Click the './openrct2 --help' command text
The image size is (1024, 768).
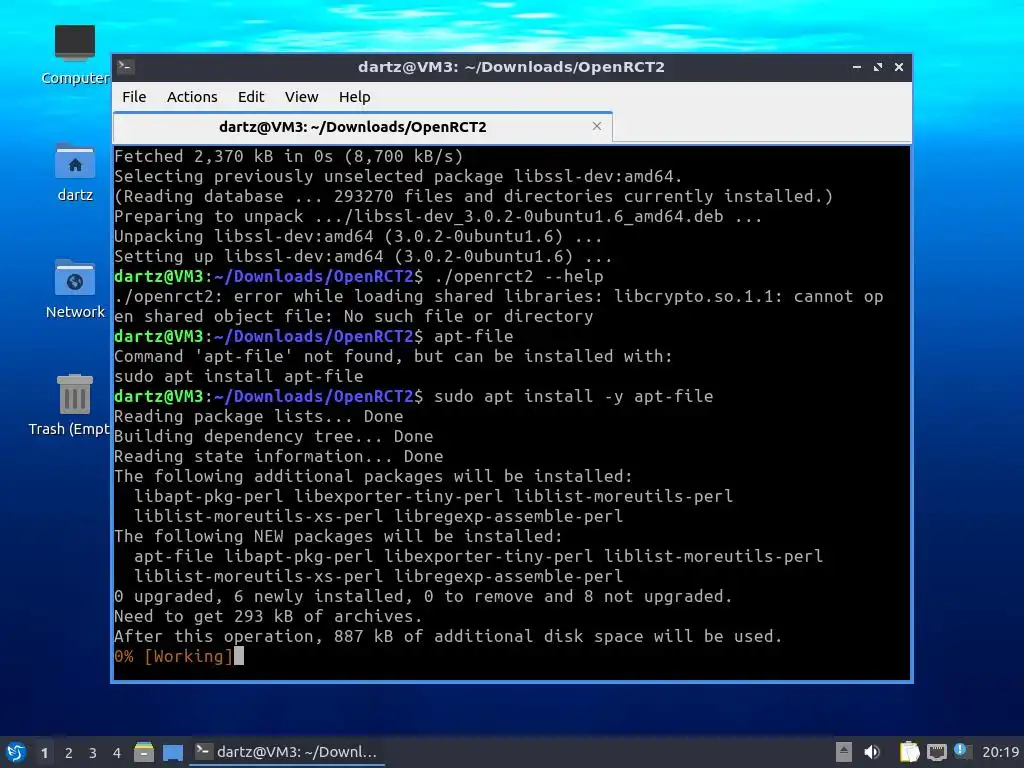point(519,276)
